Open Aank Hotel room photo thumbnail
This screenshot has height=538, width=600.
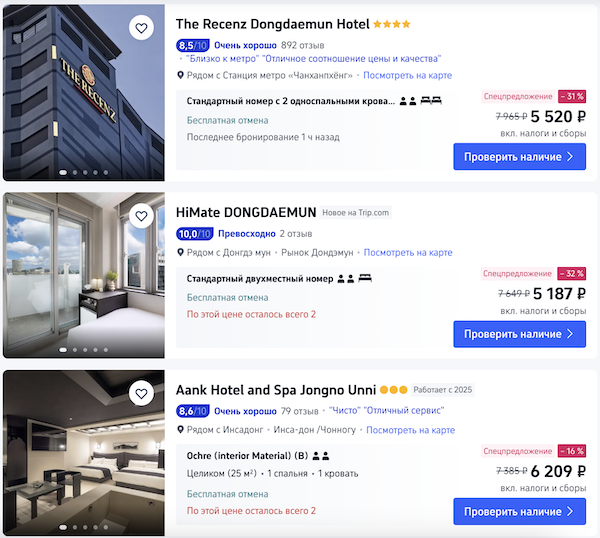[x=84, y=453]
